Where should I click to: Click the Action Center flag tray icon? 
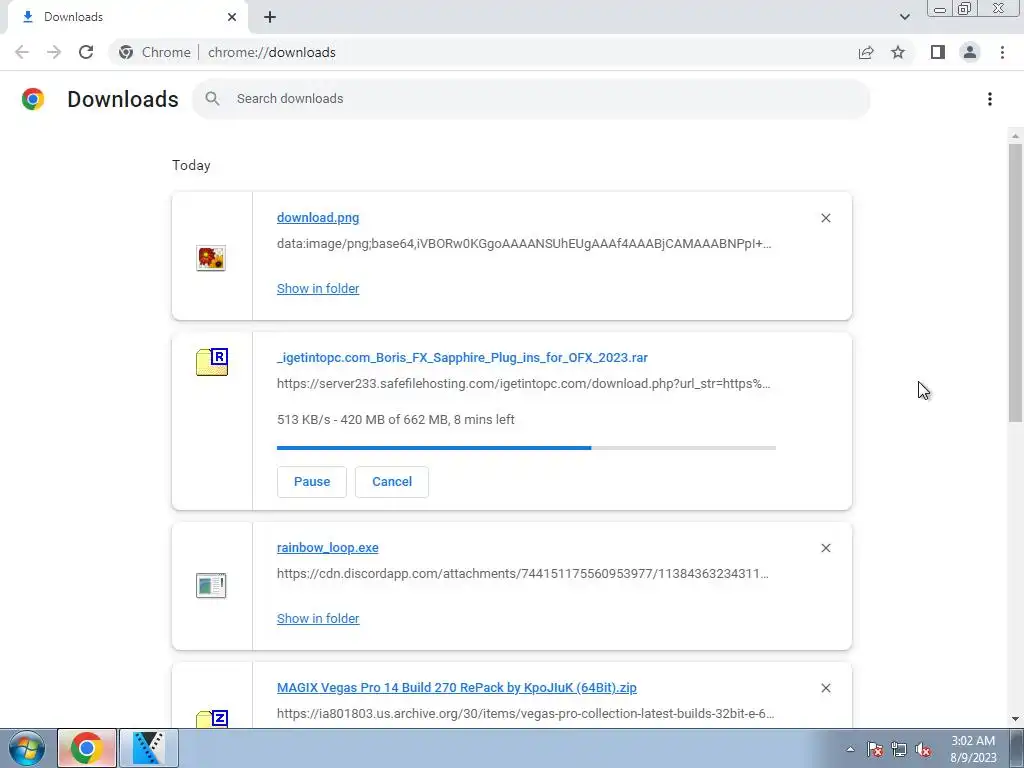pos(874,749)
